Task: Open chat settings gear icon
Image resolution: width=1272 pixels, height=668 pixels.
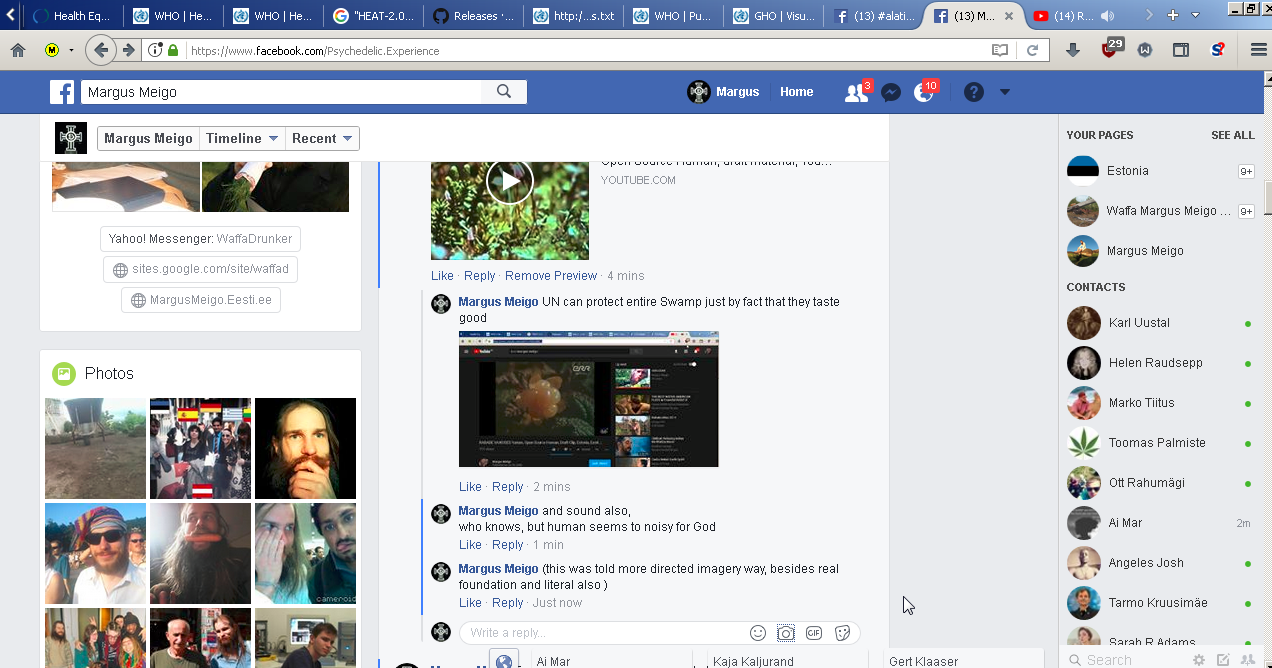Action: [x=1198, y=660]
